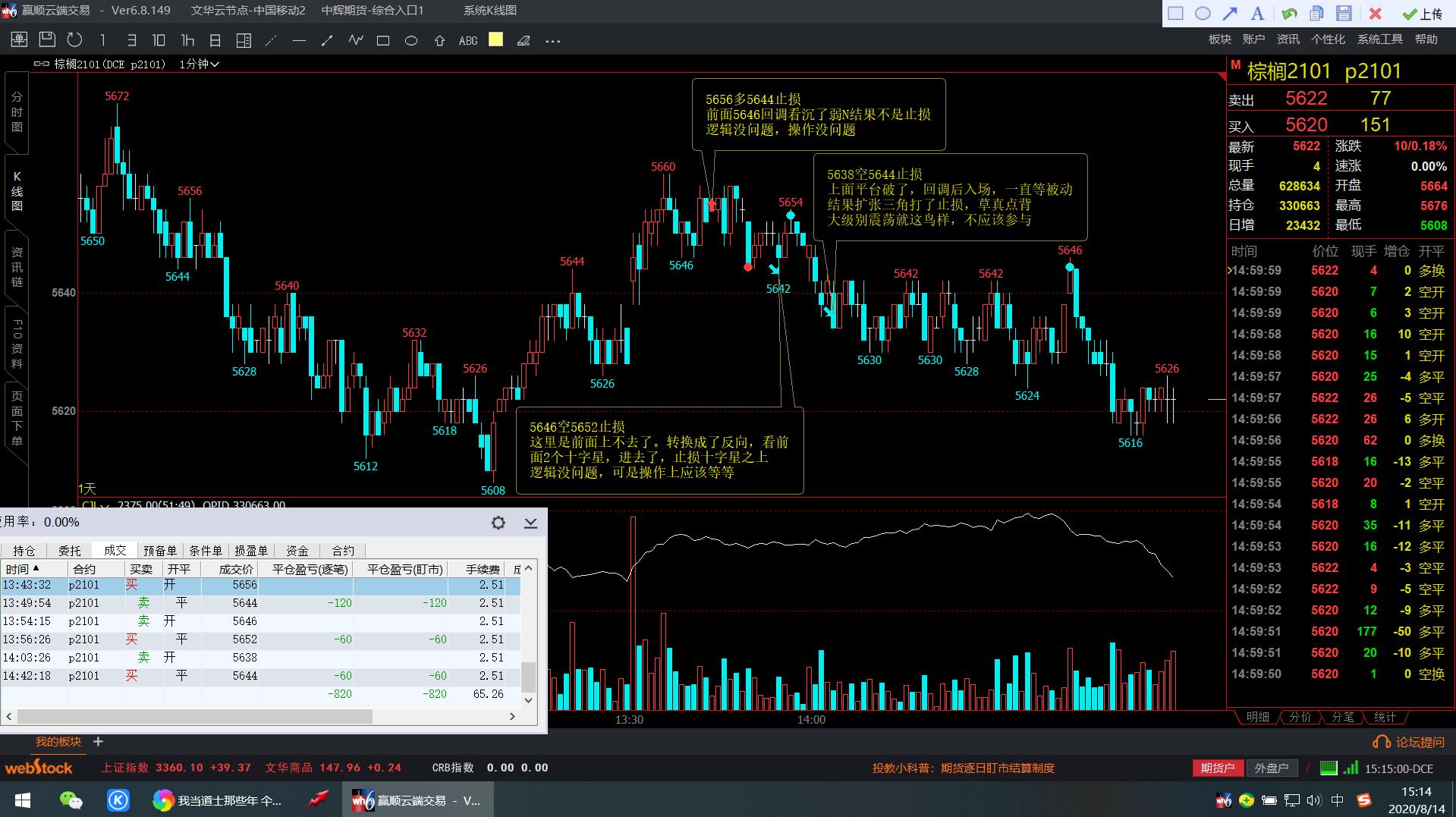Switch to F10资料 side tab
This screenshot has width=1456, height=817.
(17, 344)
